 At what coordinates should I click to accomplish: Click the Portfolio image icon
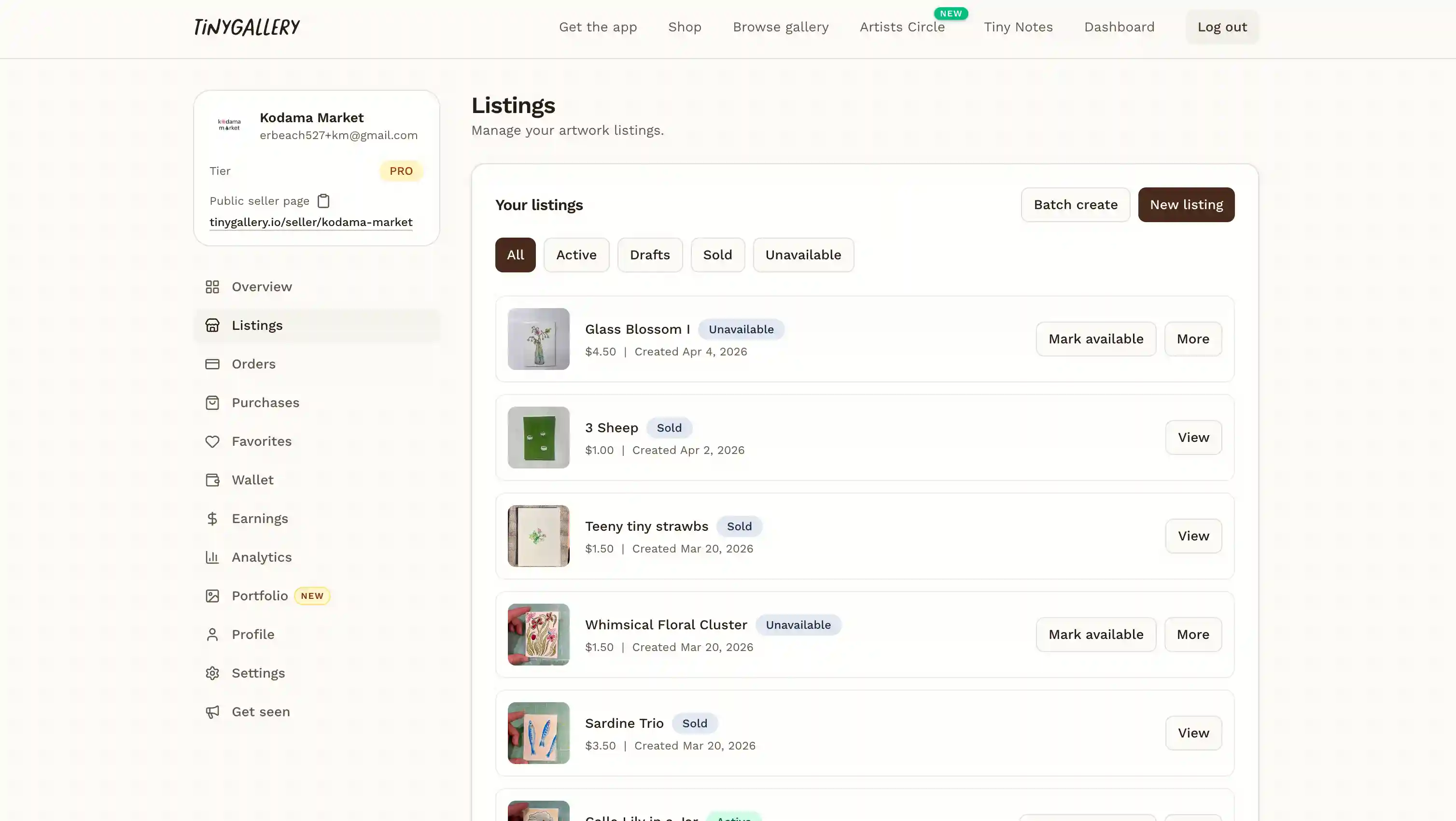coord(212,595)
